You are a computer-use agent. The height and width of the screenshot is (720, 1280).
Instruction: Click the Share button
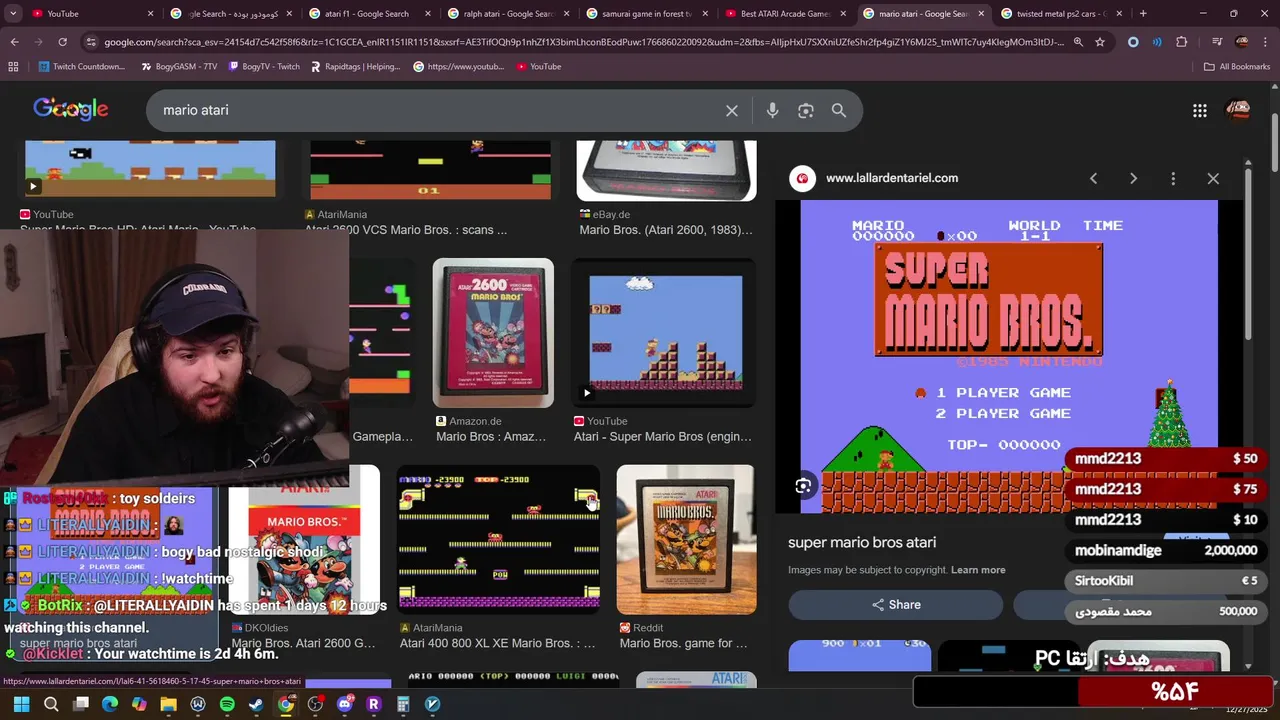pyautogui.click(x=896, y=605)
